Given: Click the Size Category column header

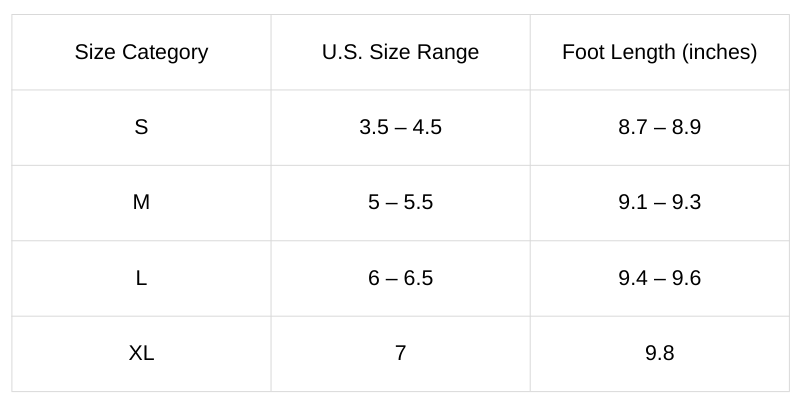Looking at the screenshot, I should pyautogui.click(x=141, y=52).
